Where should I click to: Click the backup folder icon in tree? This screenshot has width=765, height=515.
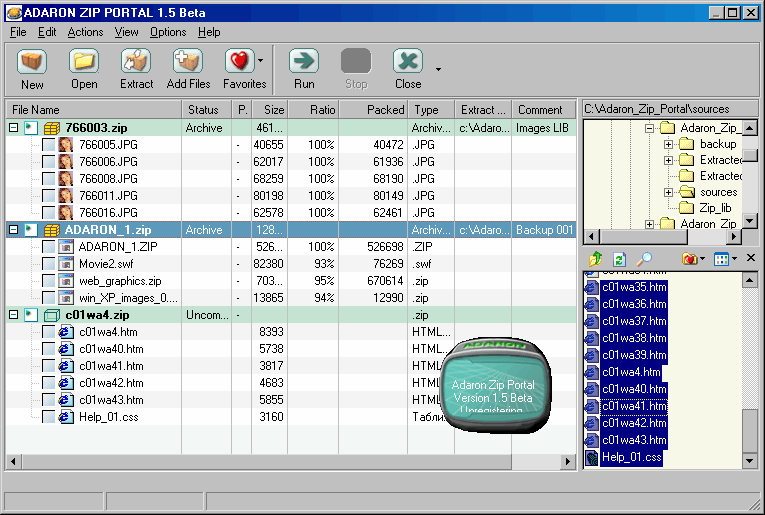686,144
